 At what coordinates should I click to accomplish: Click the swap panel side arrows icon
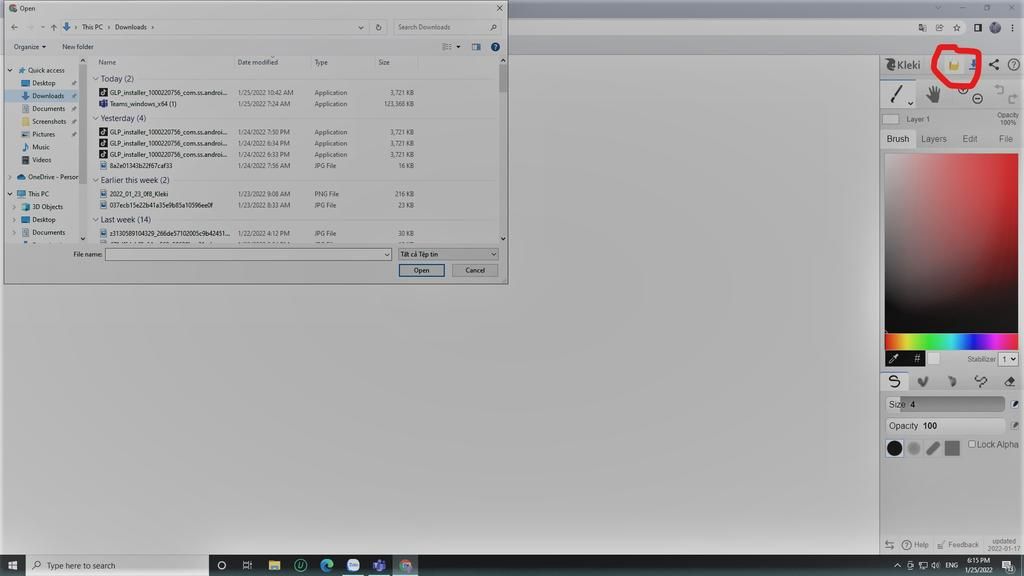tap(889, 544)
